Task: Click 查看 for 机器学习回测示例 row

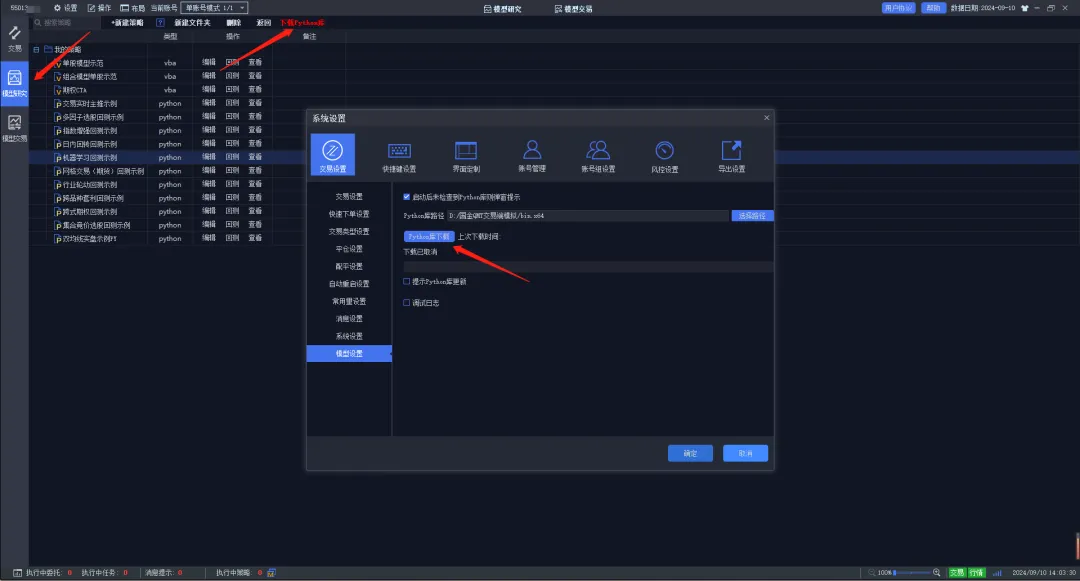Action: 256,157
